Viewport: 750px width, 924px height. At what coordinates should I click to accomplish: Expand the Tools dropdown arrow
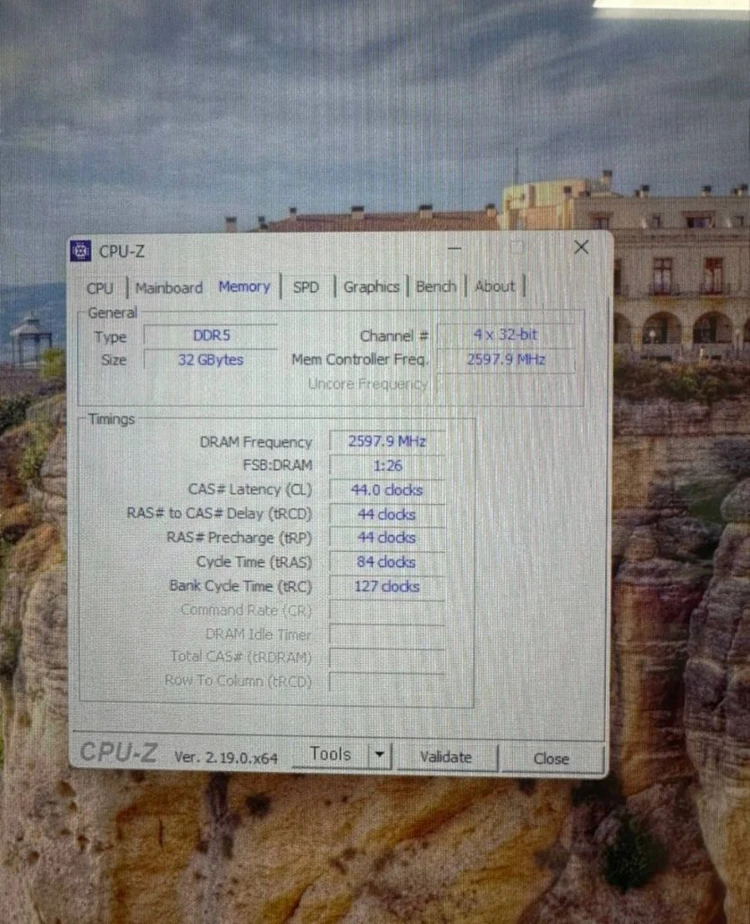(379, 754)
